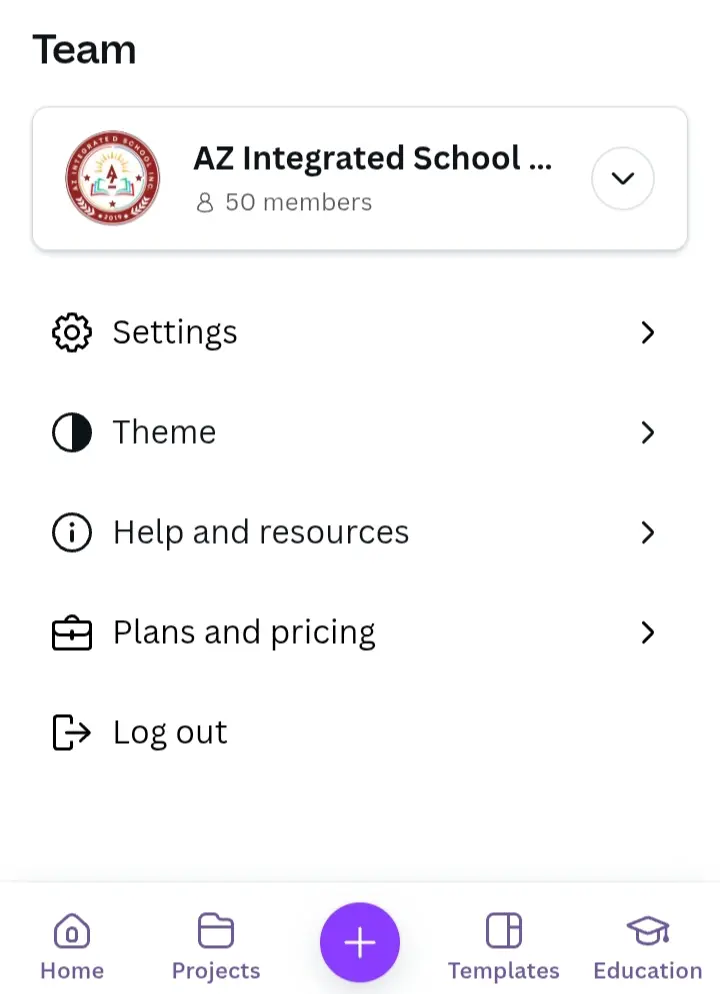Image resolution: width=720 pixels, height=994 pixels.
Task: Click the Log out arrow icon
Action: [x=72, y=732]
